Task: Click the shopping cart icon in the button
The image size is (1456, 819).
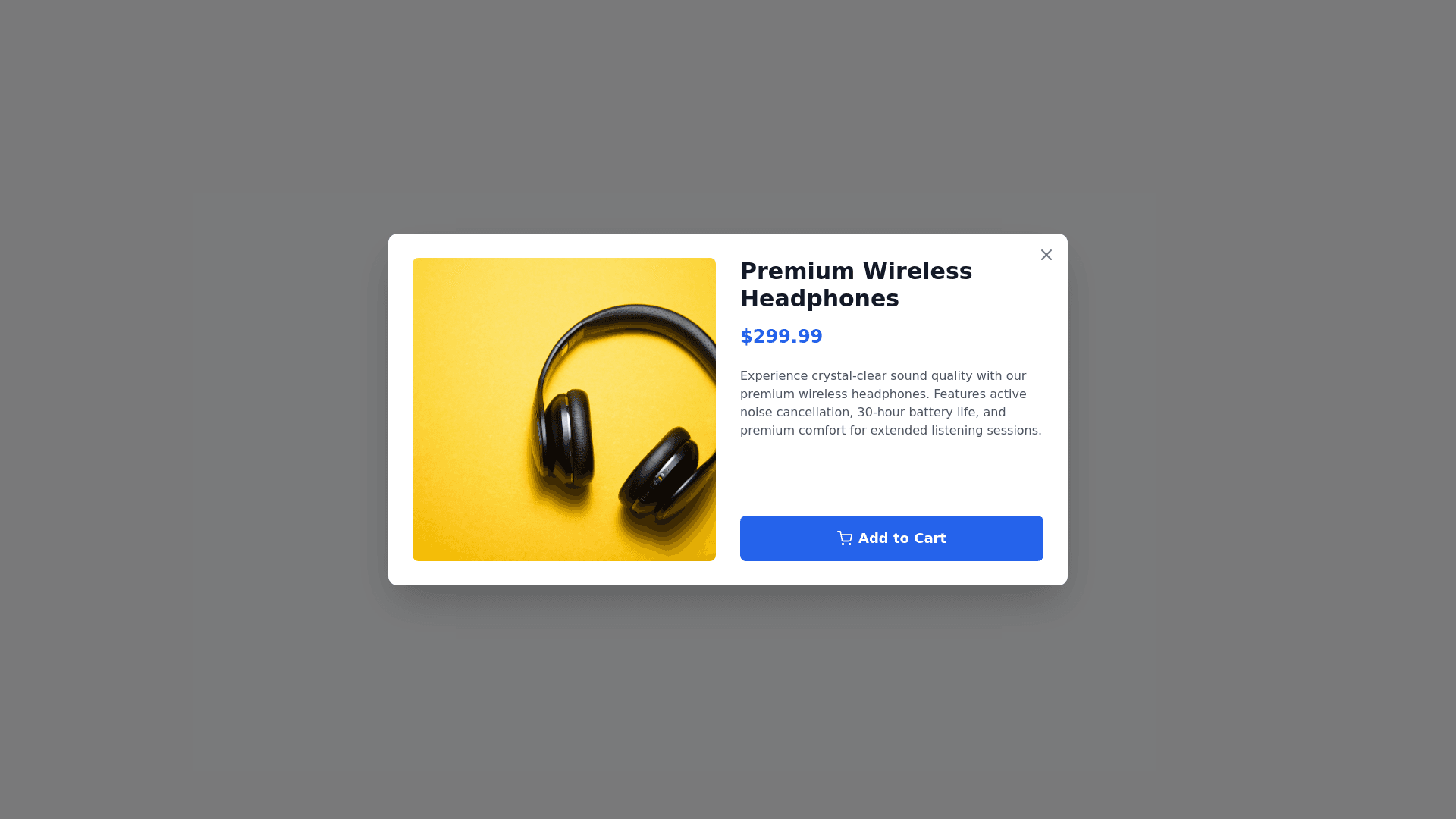Action: 845,538
